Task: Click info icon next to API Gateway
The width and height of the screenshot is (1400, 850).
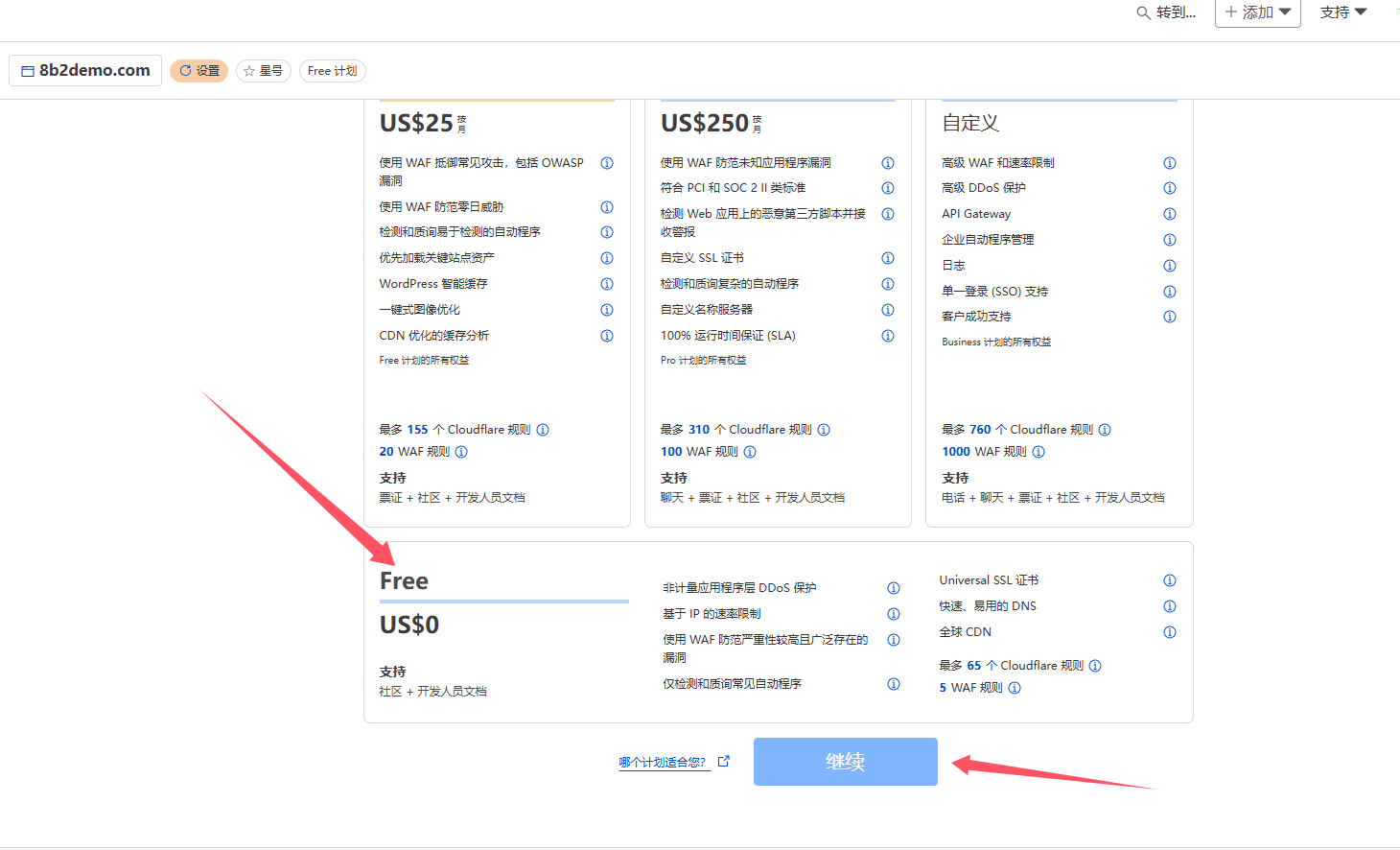Action: point(1170,214)
